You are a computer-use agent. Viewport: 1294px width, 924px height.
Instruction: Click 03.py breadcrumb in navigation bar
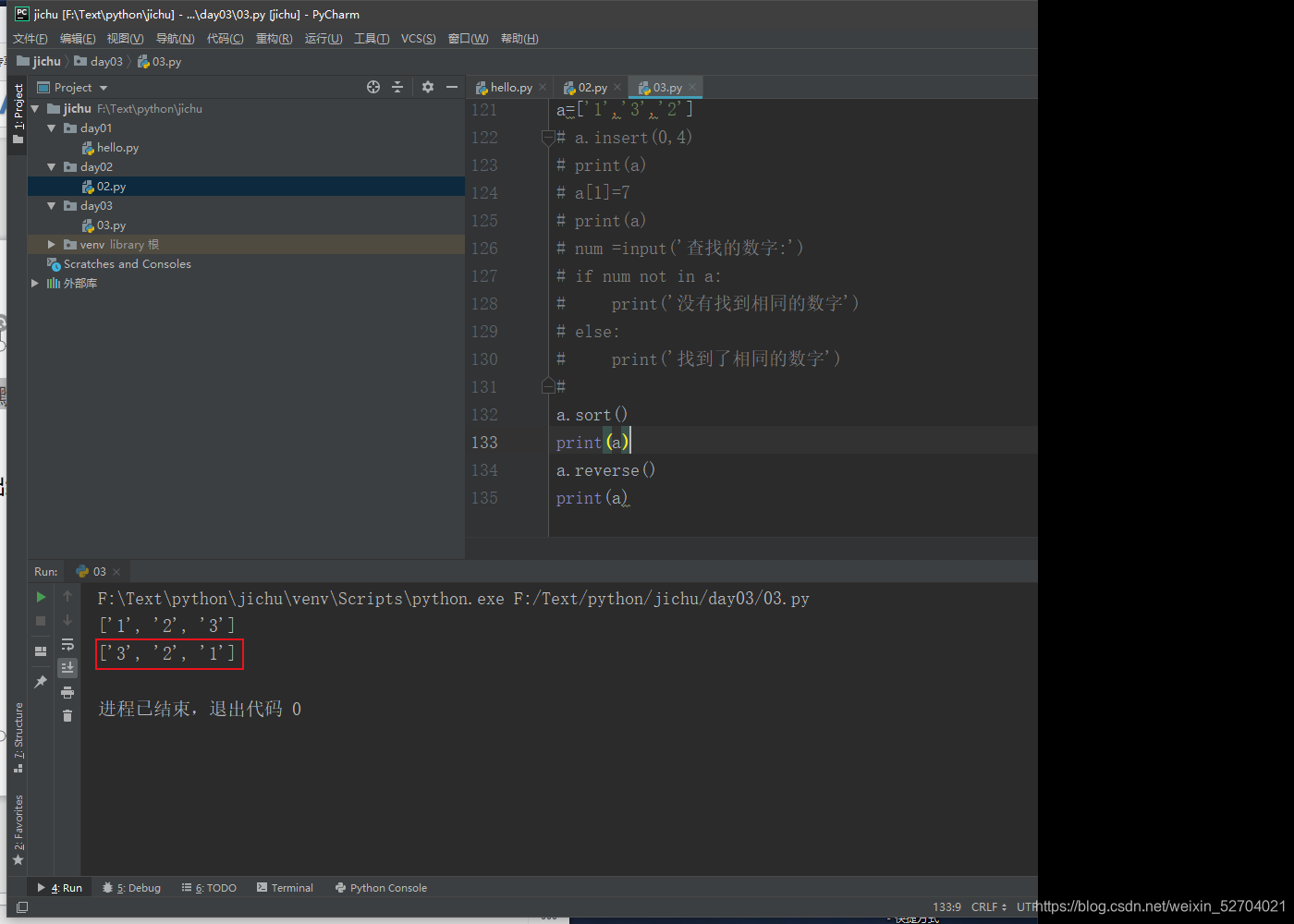pyautogui.click(x=159, y=62)
